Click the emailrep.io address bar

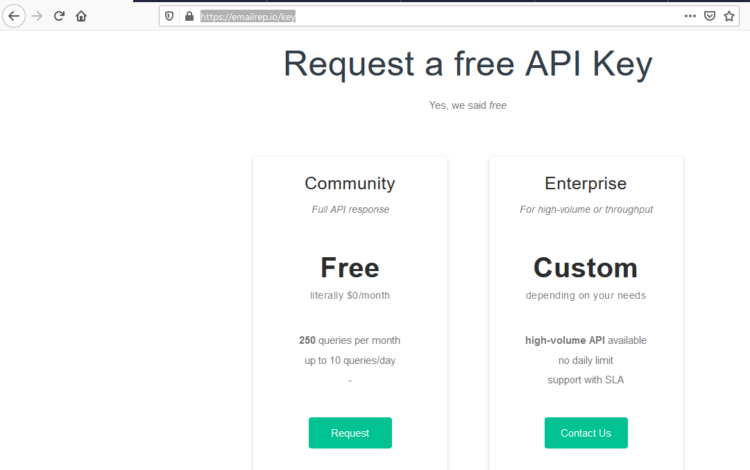tap(420, 16)
